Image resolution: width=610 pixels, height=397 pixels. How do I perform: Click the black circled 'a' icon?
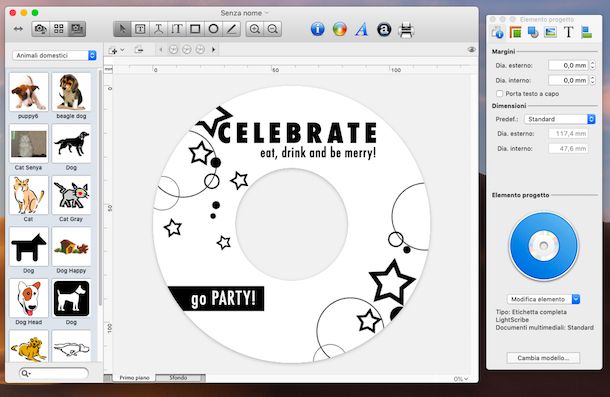click(x=384, y=29)
